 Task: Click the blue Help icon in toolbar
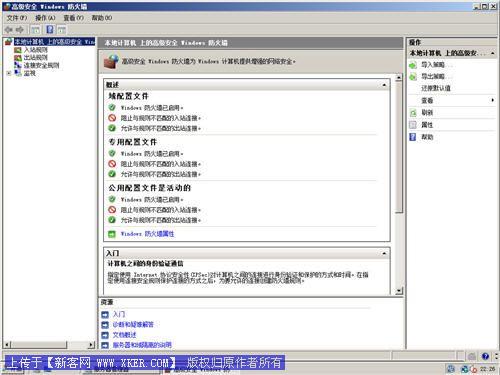tap(50, 30)
